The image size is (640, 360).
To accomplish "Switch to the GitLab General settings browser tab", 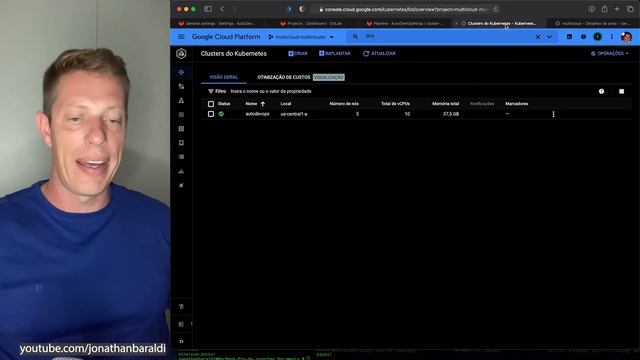I will pyautogui.click(x=217, y=23).
